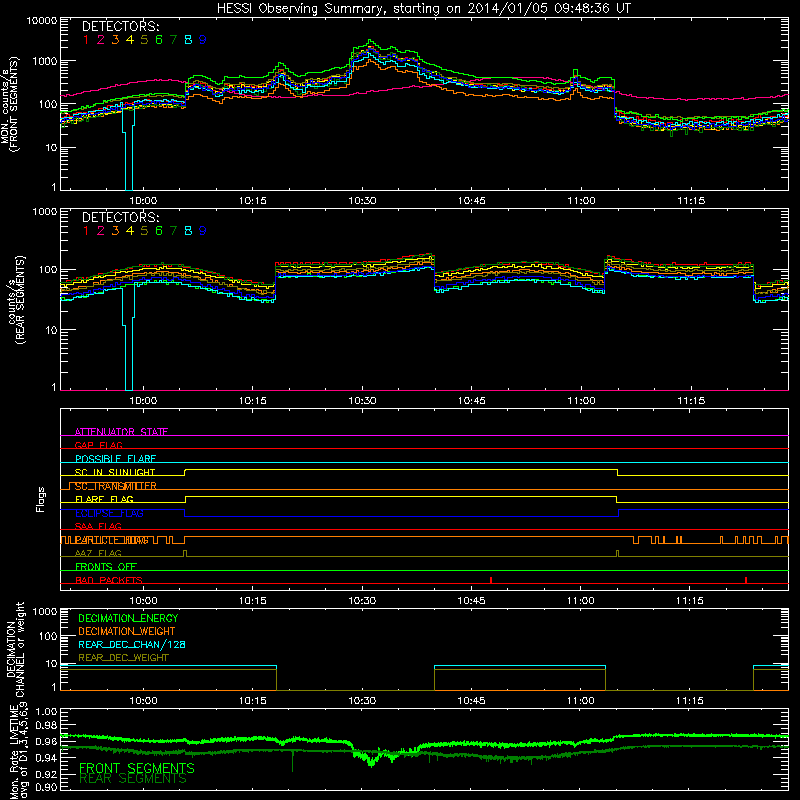800x800 pixels.
Task: Select detector 9 legend in front segments panel
Action: [x=203, y=40]
